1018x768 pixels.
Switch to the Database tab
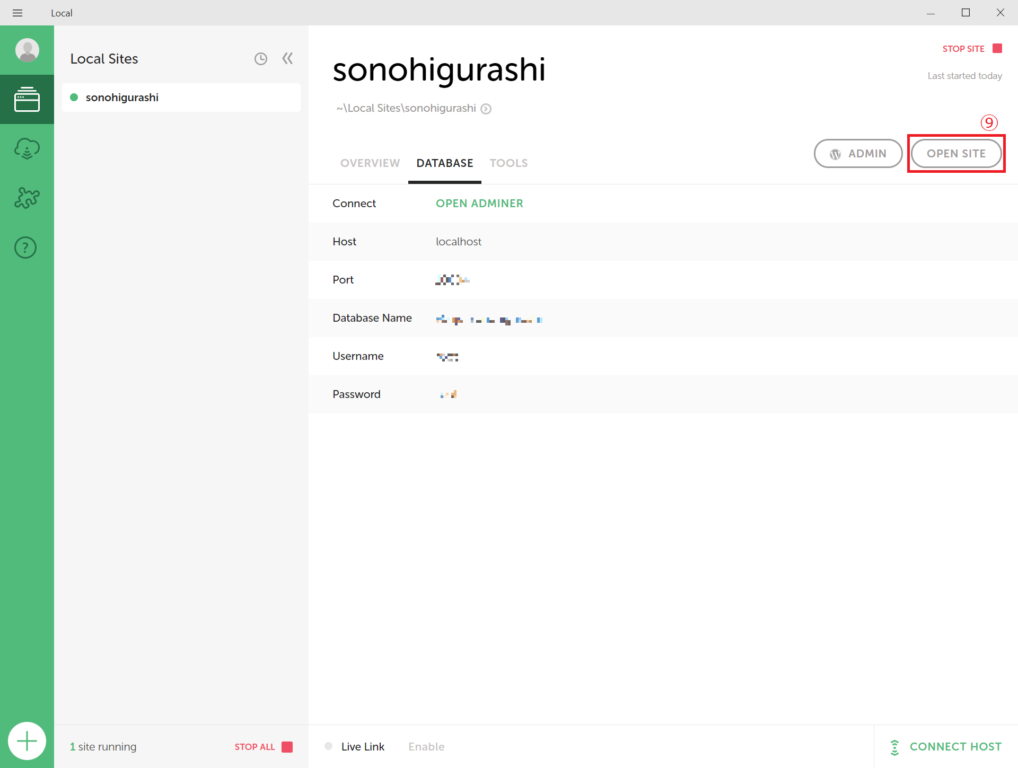pyautogui.click(x=445, y=163)
